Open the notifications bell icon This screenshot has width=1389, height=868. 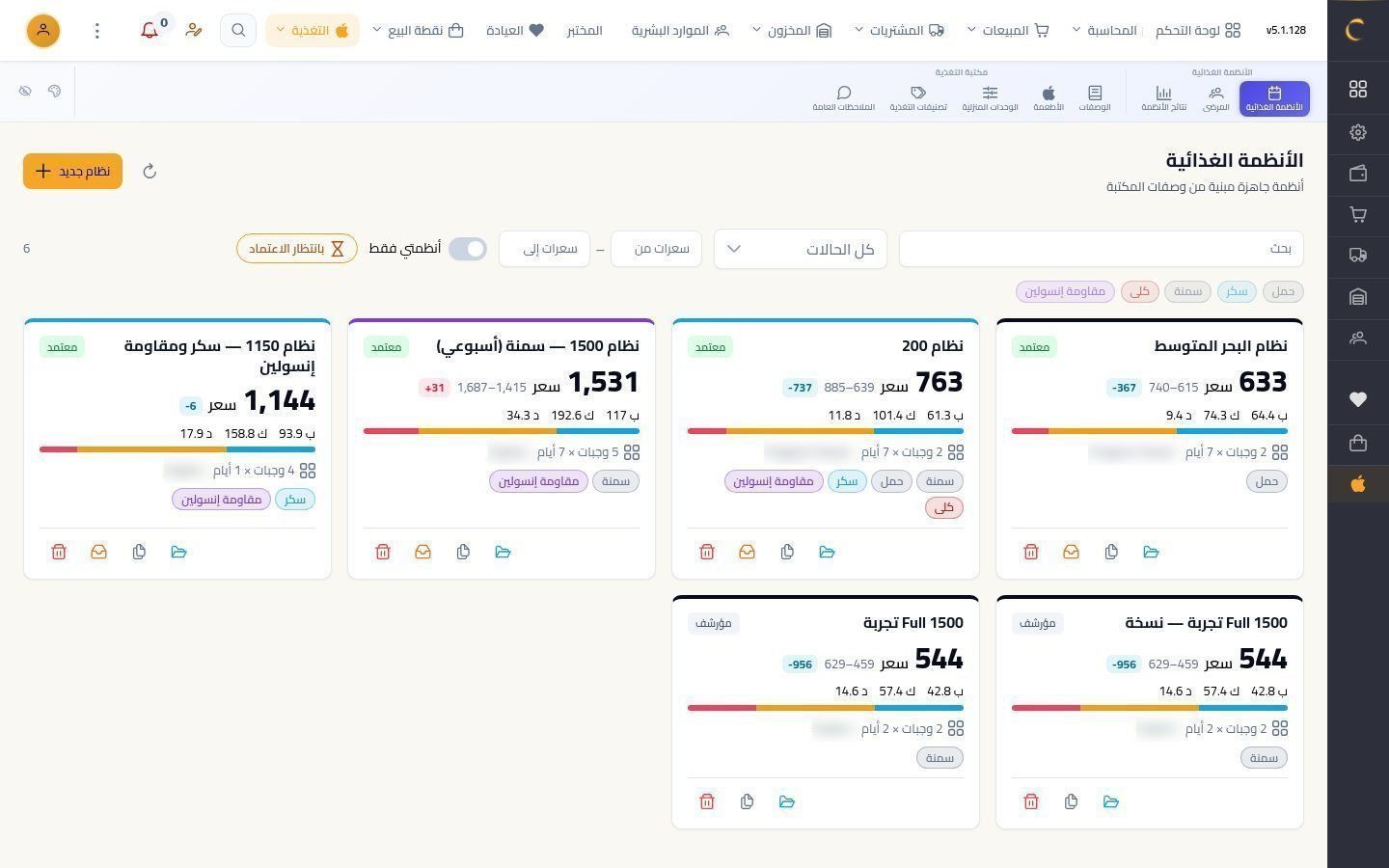point(150,31)
